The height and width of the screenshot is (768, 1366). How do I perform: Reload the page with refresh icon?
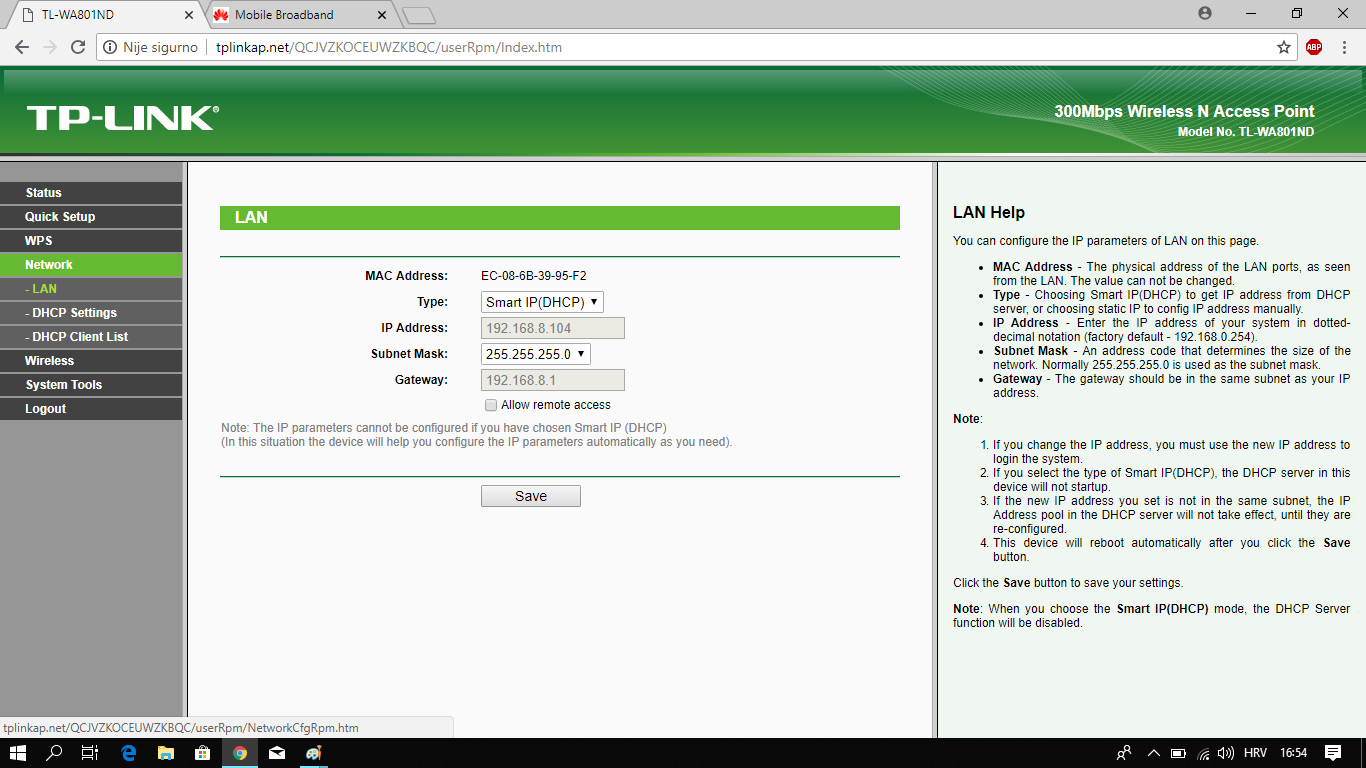tap(78, 47)
